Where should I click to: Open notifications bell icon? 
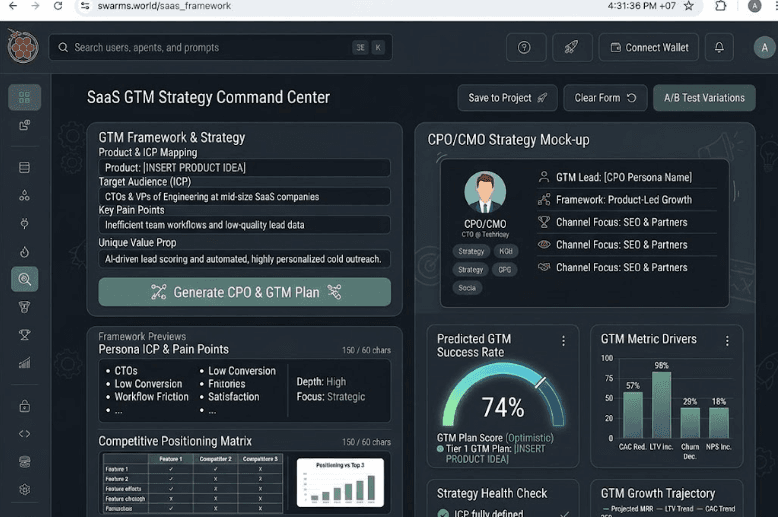(718, 48)
